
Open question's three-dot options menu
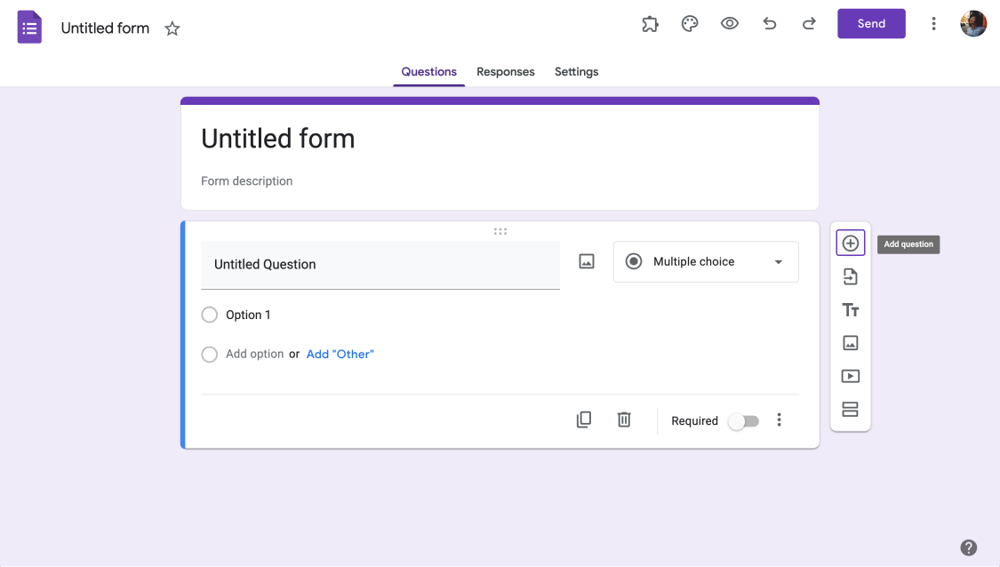pos(779,420)
